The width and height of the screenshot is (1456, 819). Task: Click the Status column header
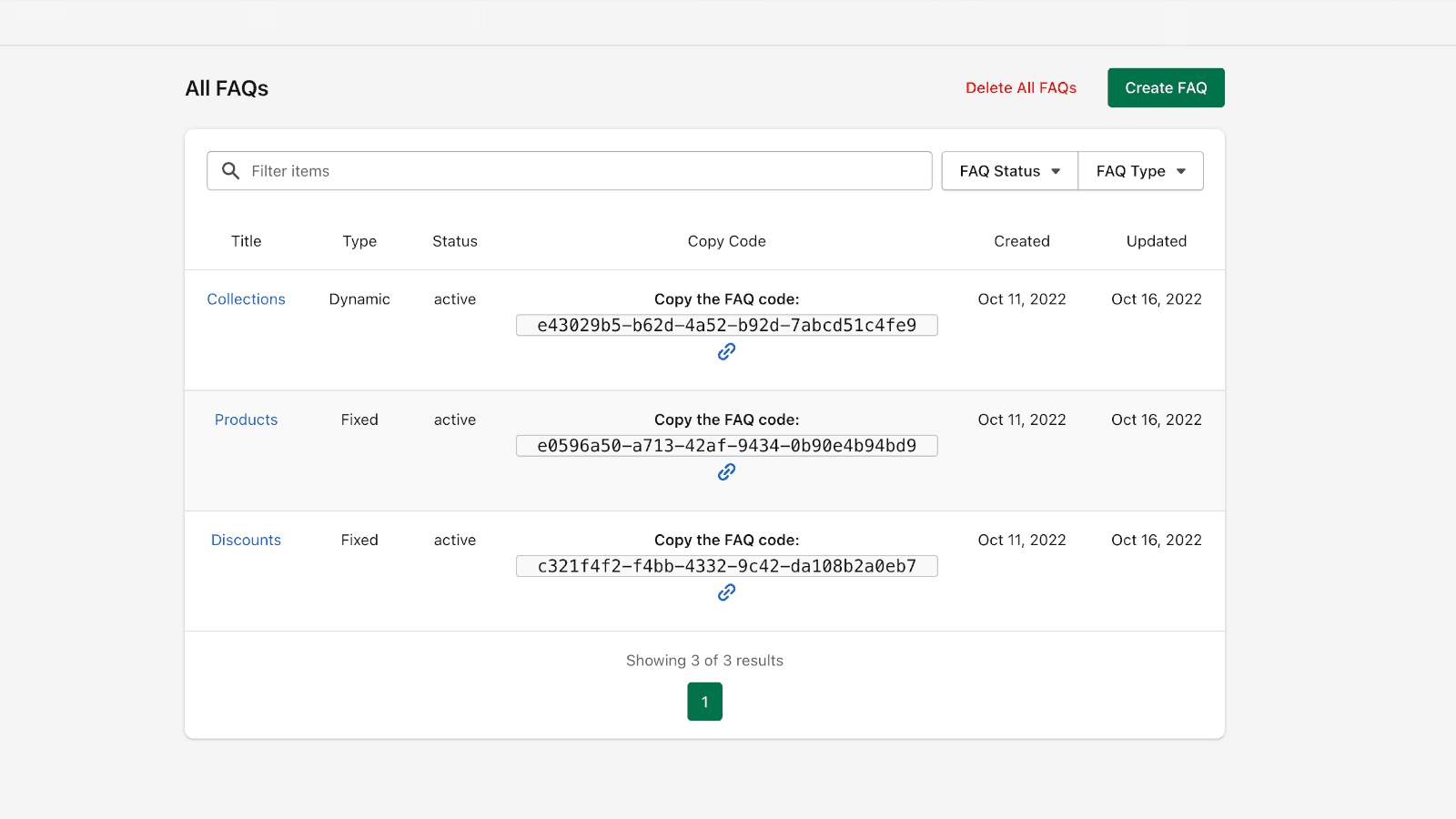pyautogui.click(x=454, y=241)
